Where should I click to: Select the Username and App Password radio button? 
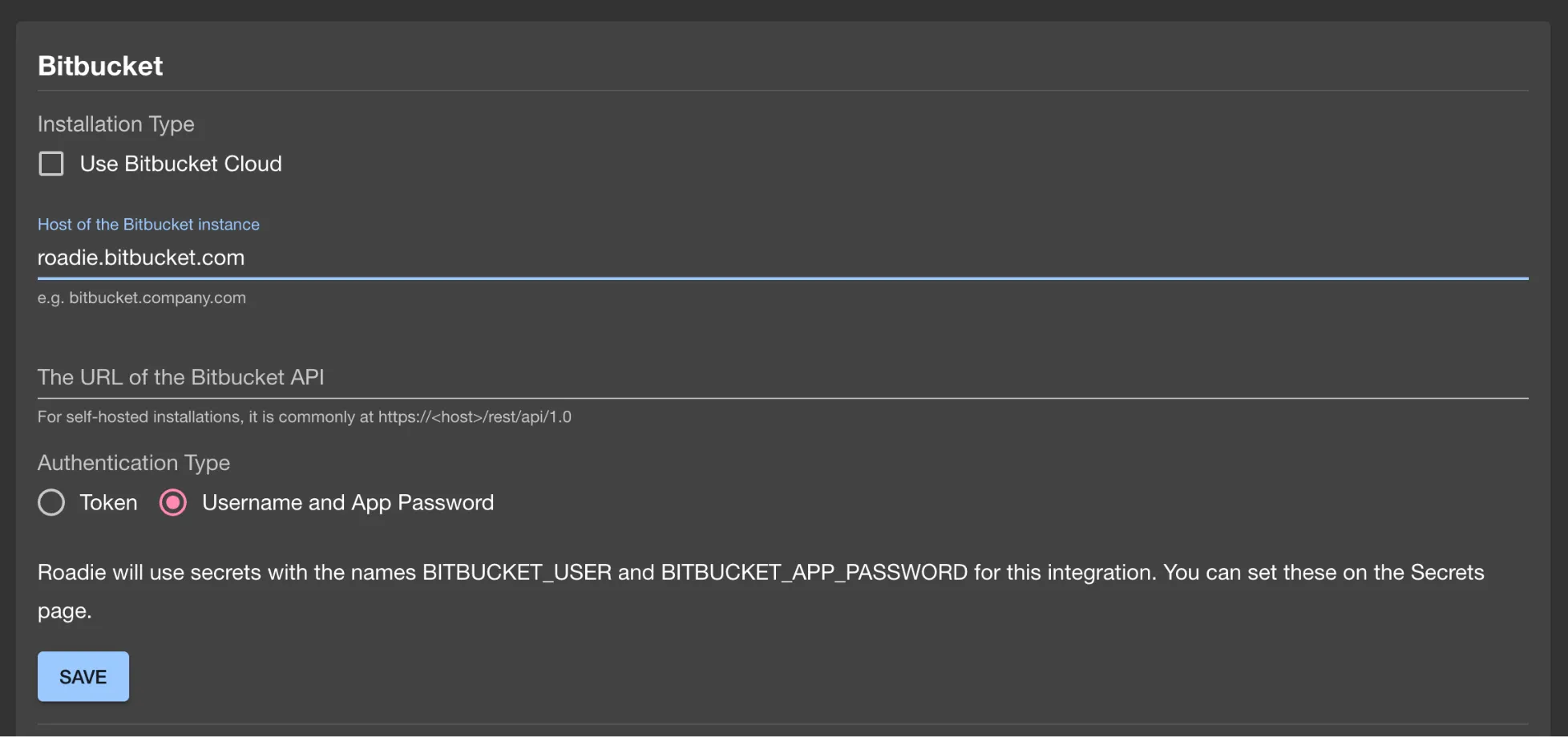(173, 503)
